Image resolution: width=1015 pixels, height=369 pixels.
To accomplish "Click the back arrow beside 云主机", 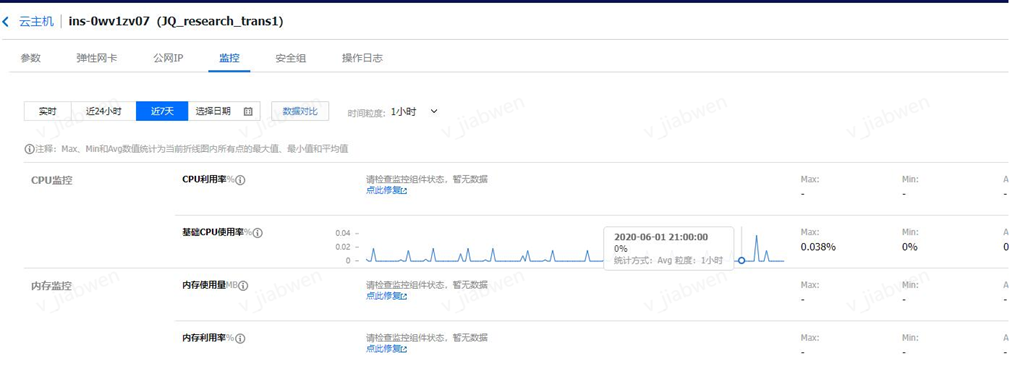I will coord(6,21).
